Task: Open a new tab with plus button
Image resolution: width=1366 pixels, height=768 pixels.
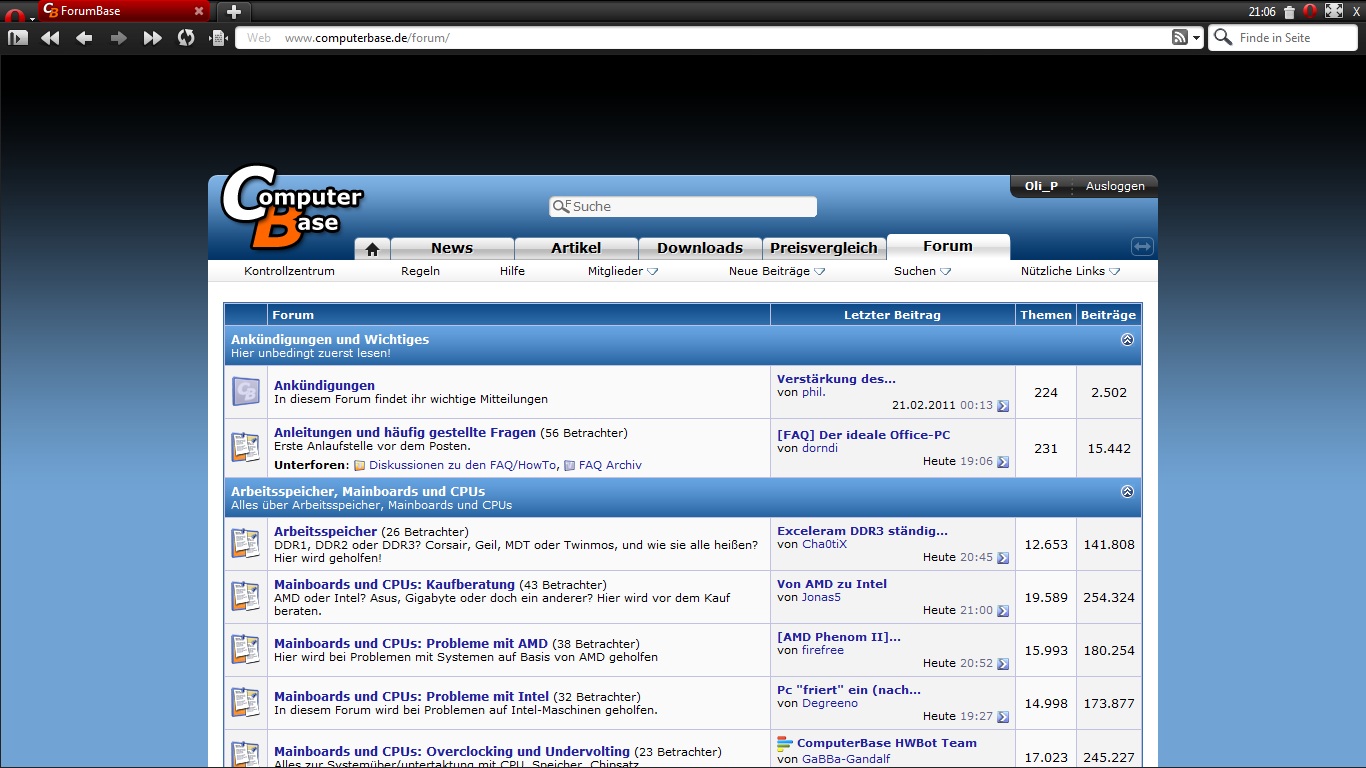Action: [x=233, y=12]
